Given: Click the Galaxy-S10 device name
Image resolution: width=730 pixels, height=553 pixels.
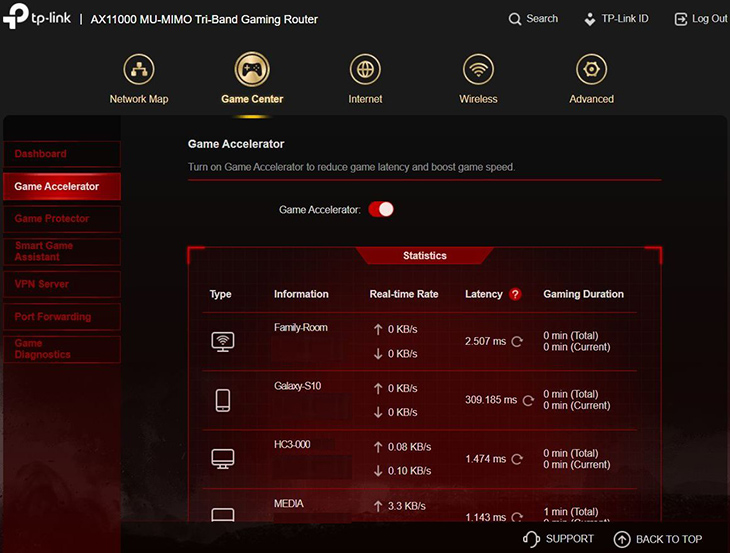Looking at the screenshot, I should tap(297, 386).
